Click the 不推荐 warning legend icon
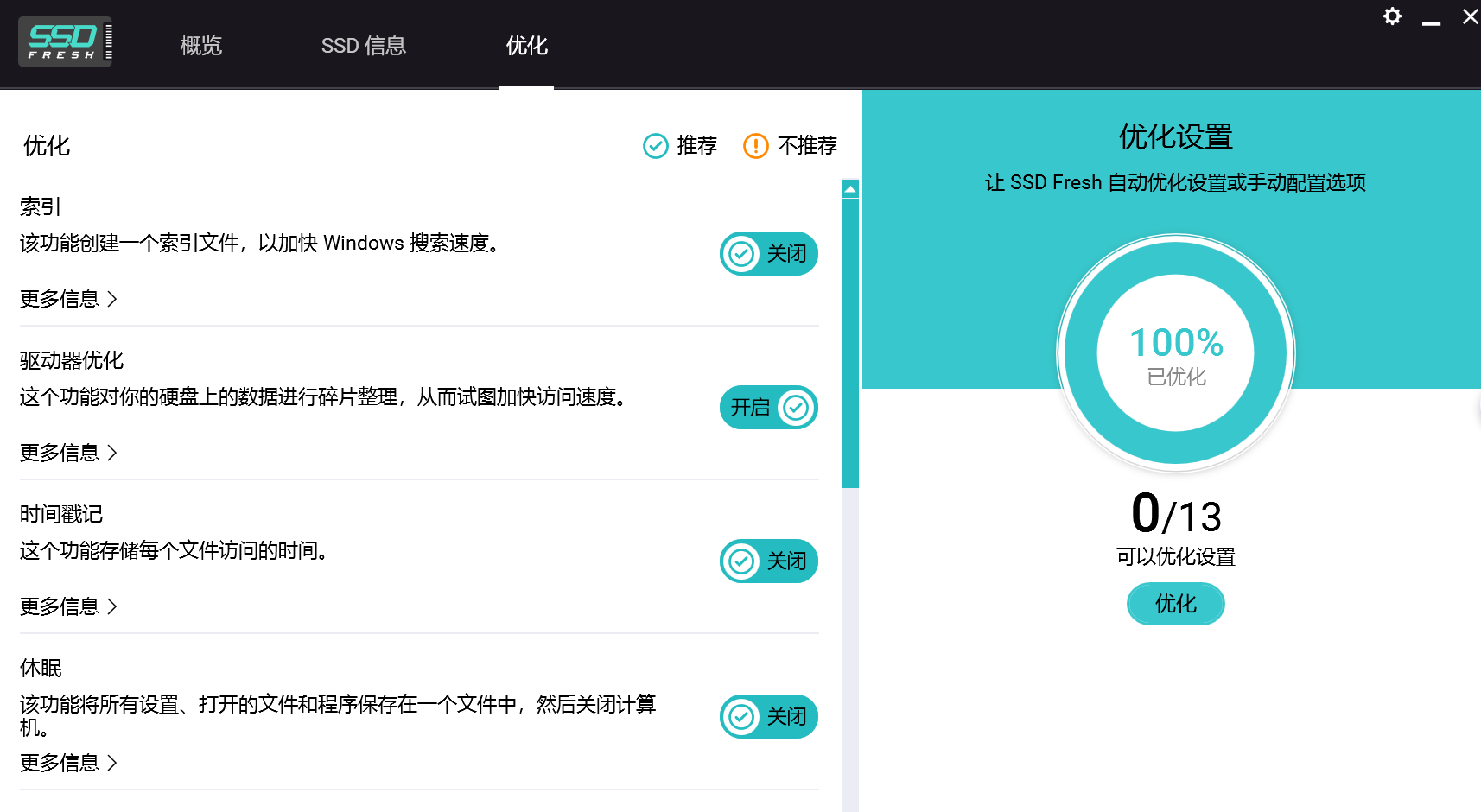This screenshot has width=1481, height=812. click(756, 146)
